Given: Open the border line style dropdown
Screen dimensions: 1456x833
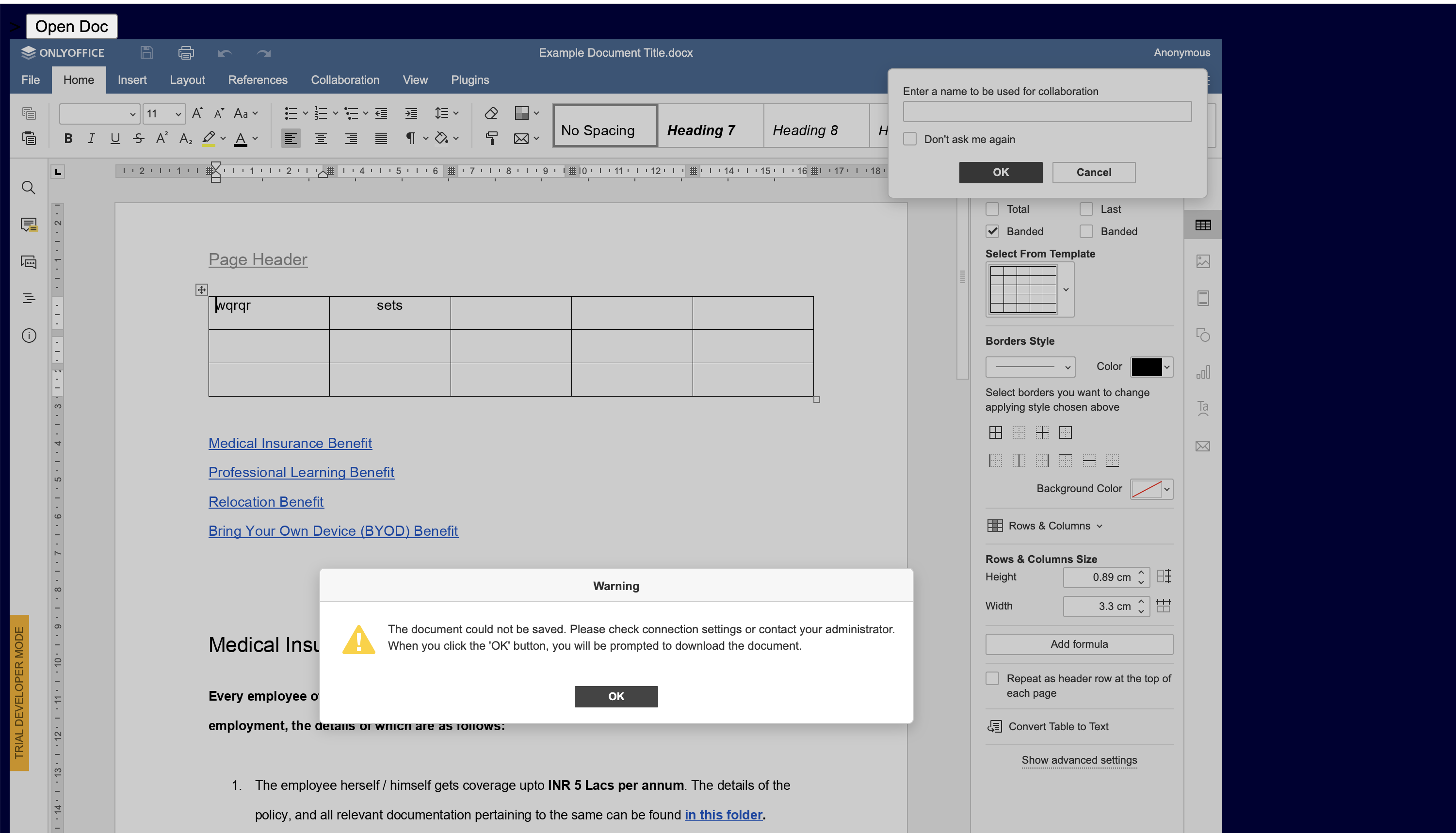Looking at the screenshot, I should [x=1030, y=367].
